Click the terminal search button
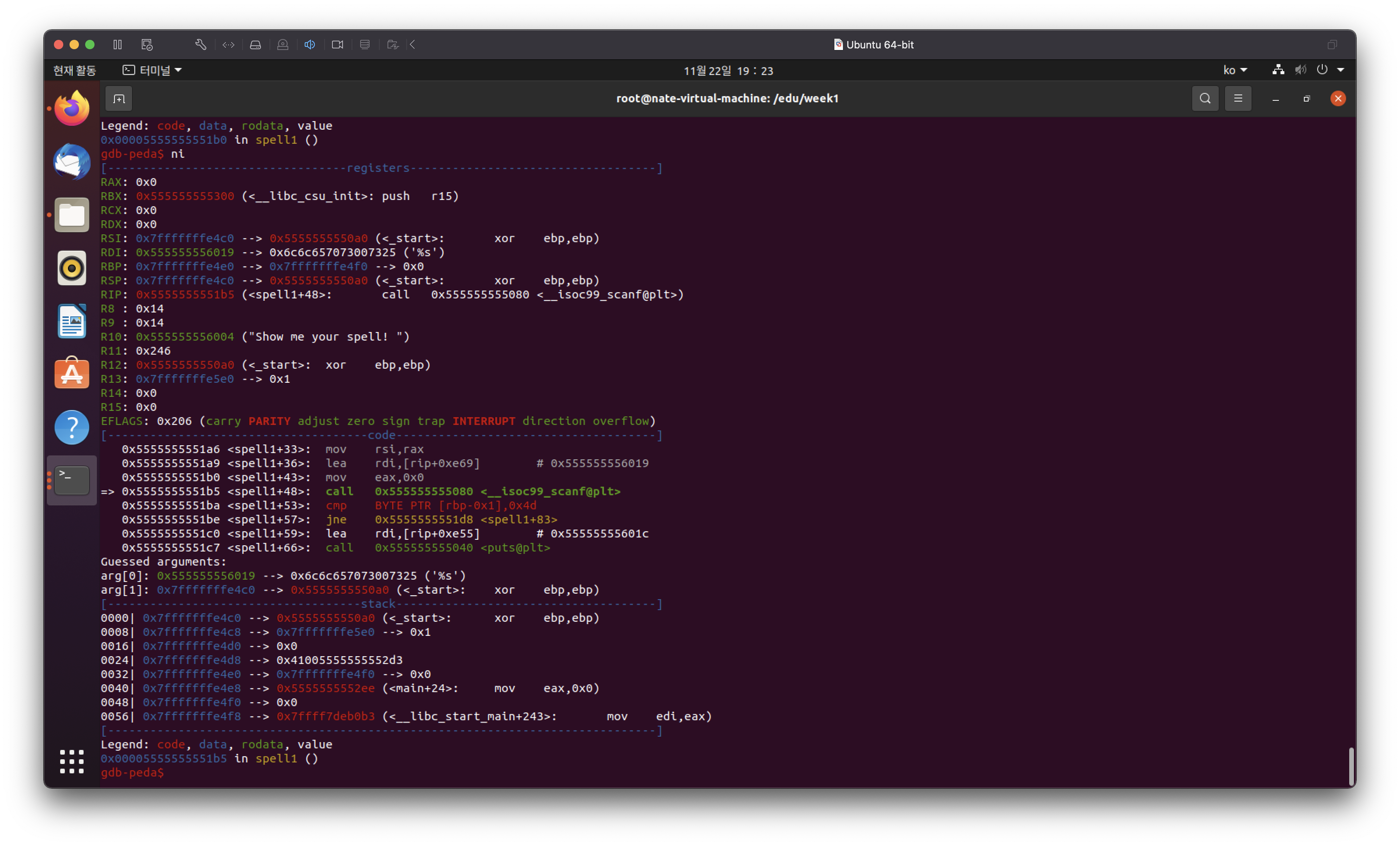Image resolution: width=1400 pixels, height=846 pixels. tap(1205, 99)
